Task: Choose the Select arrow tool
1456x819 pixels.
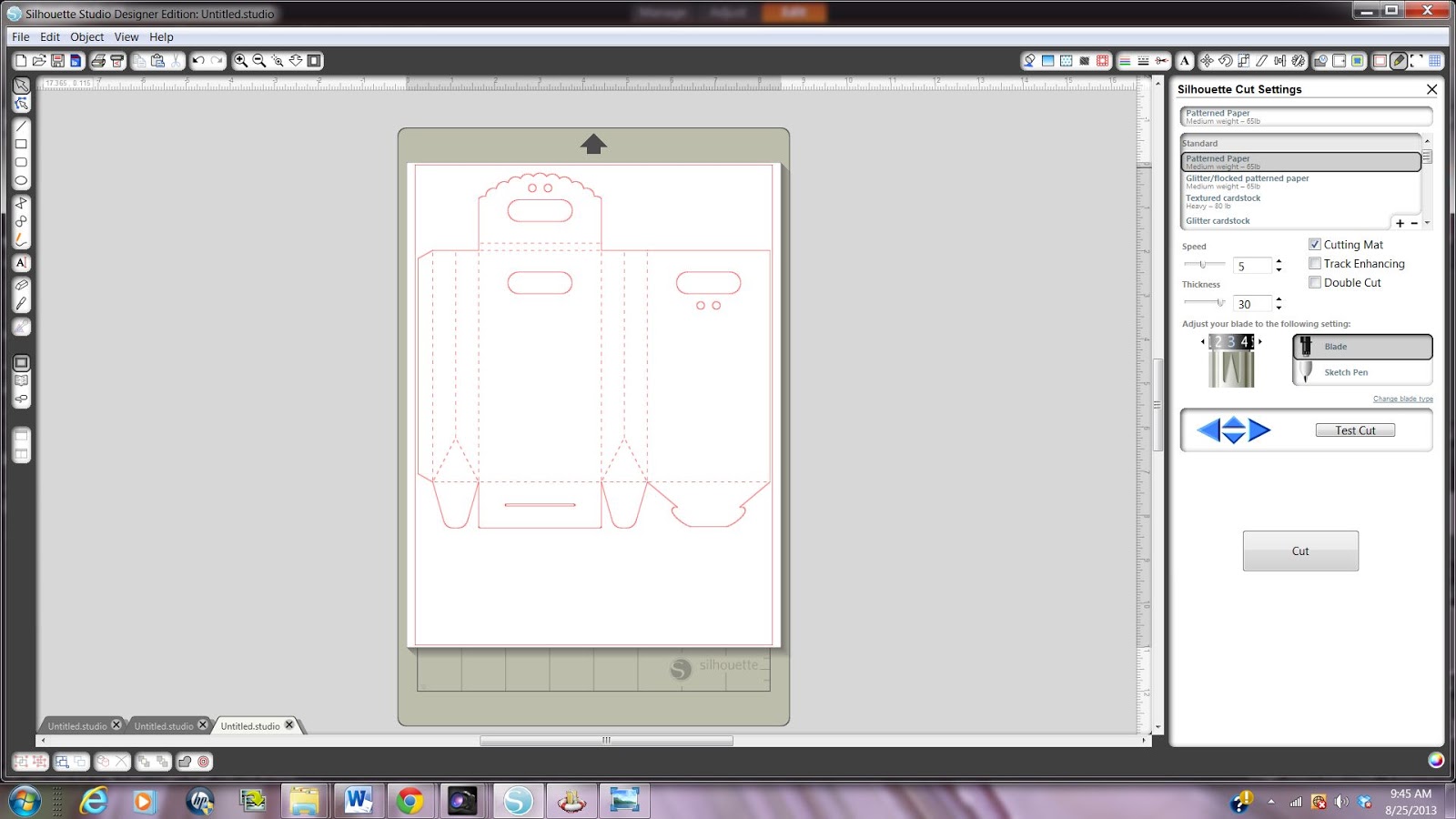Action: click(x=21, y=86)
